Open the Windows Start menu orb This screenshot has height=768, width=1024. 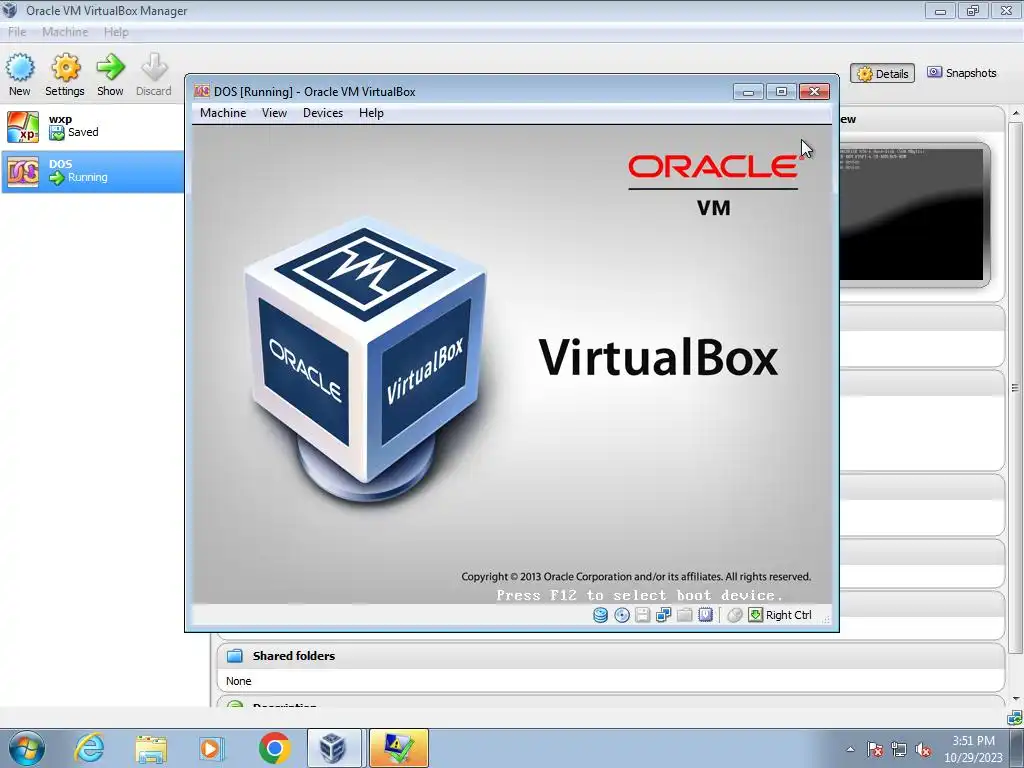pos(27,748)
